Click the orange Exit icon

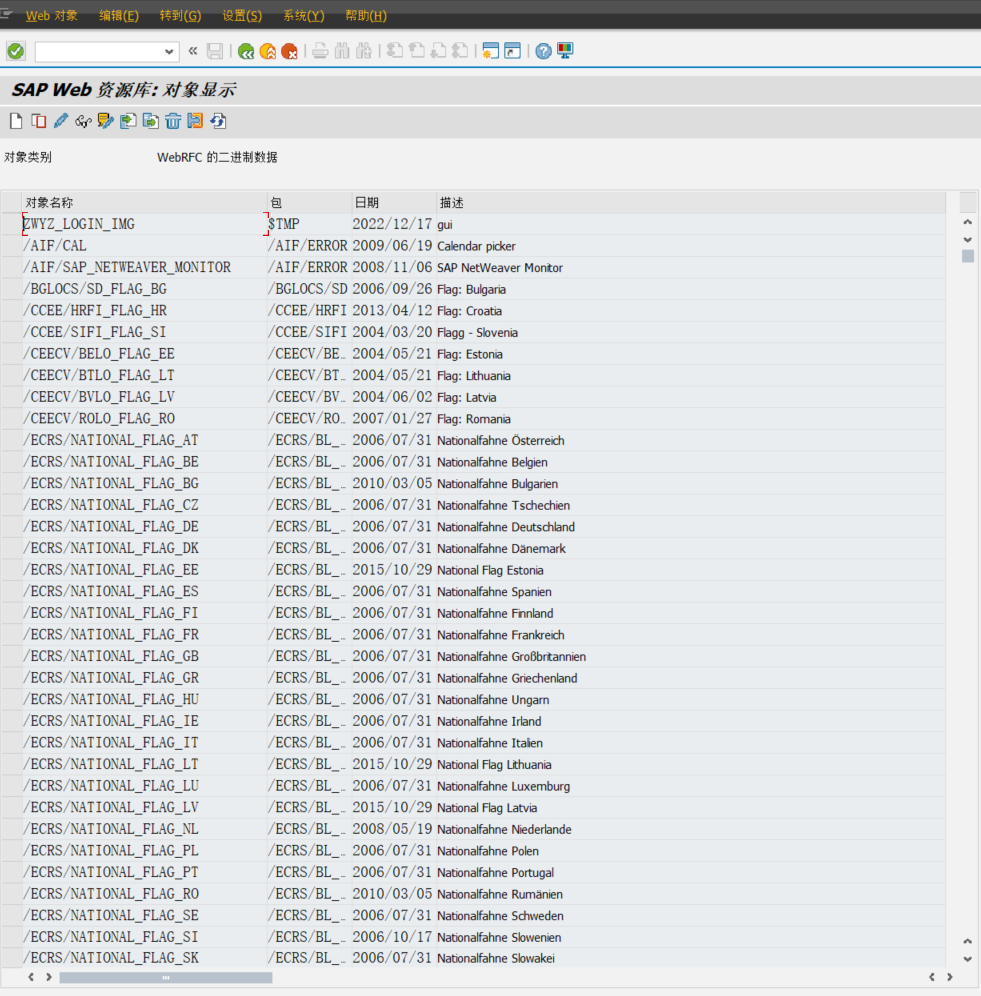268,51
